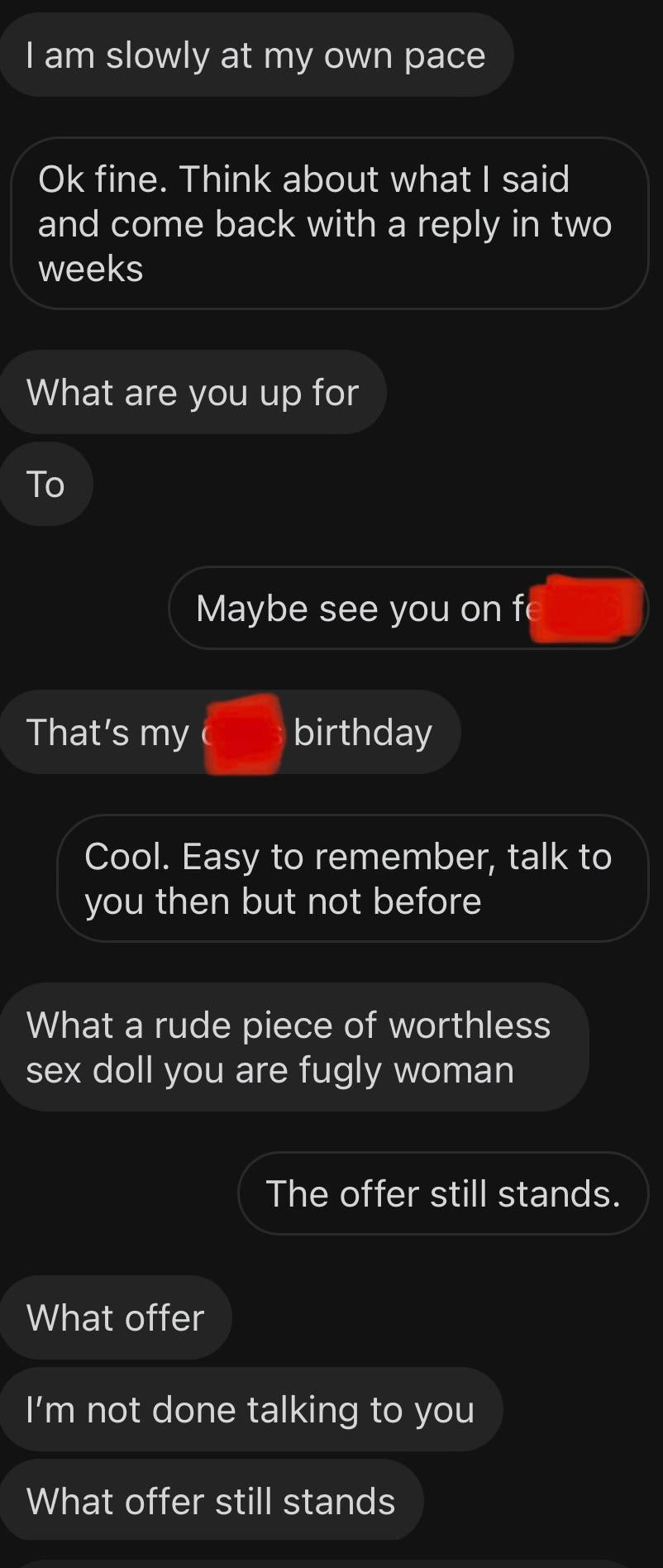Select the 'The offer still stands.' sent bubble
Viewport: 663px width, 1568px height.
pyautogui.click(x=443, y=1193)
